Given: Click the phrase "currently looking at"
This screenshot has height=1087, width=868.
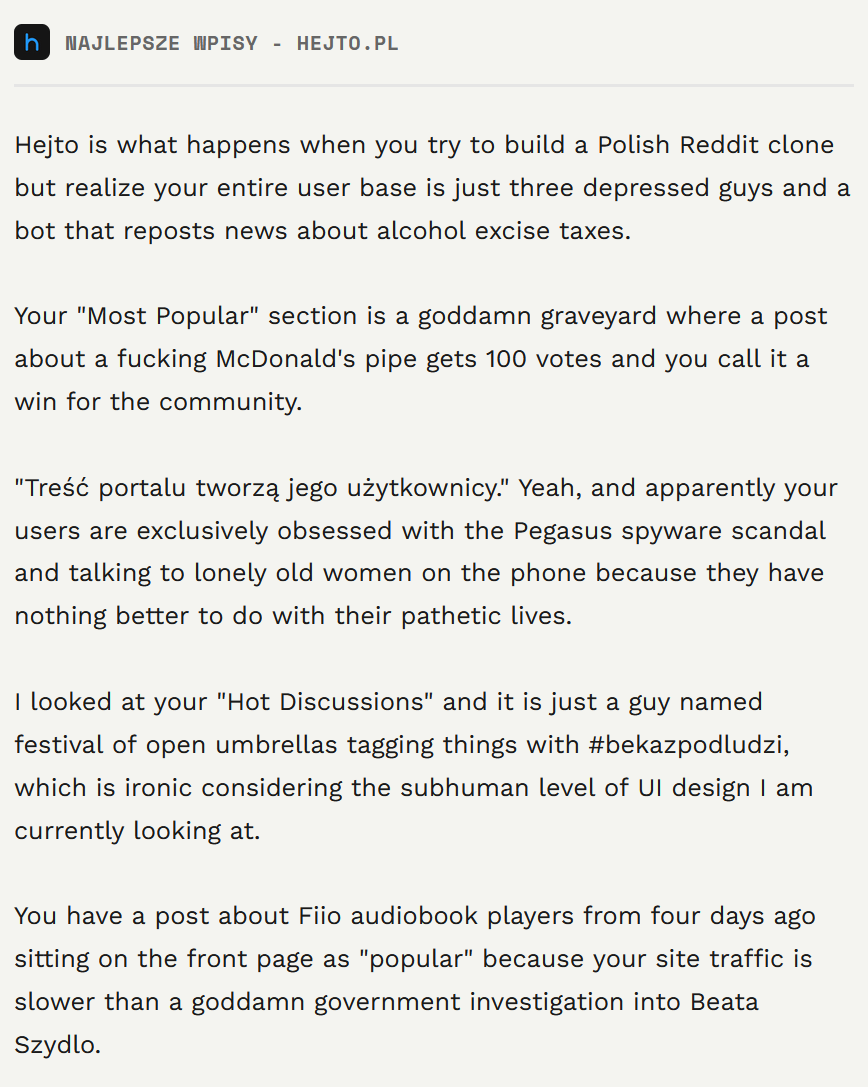Looking at the screenshot, I should (x=136, y=831).
